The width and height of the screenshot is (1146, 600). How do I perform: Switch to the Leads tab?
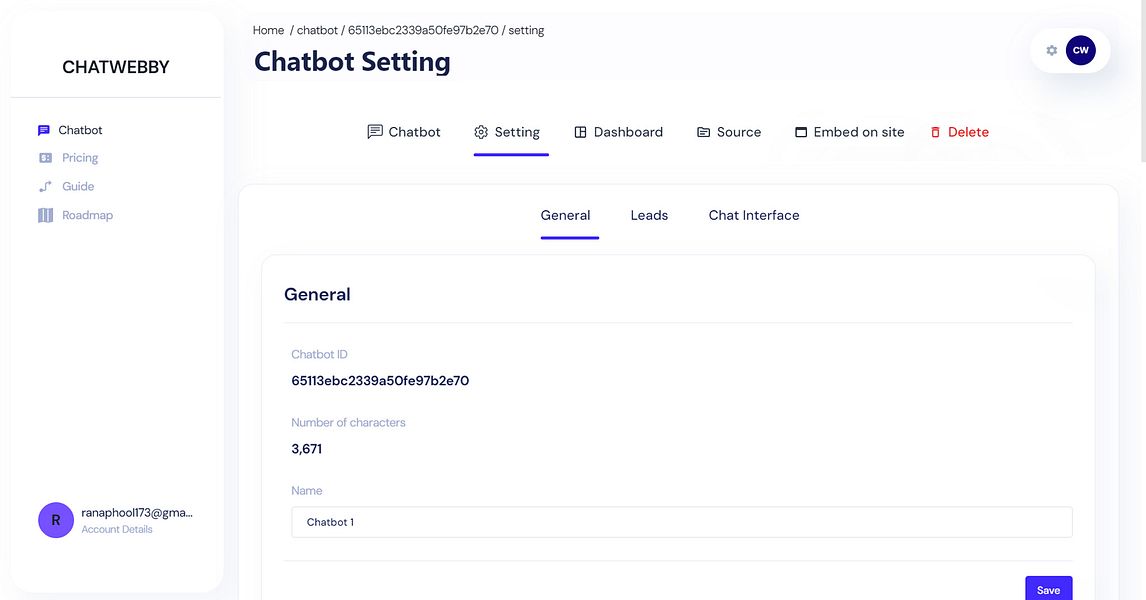(649, 215)
